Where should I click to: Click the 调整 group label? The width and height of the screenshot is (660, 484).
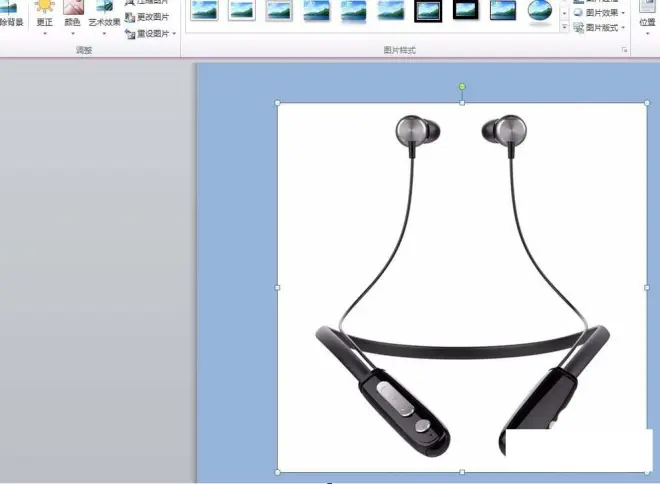coord(84,50)
